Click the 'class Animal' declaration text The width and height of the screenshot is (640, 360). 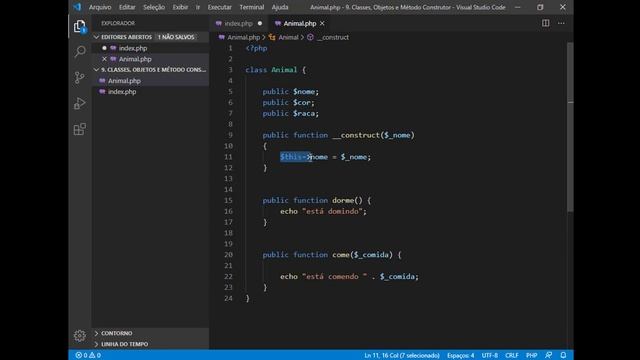[271, 70]
